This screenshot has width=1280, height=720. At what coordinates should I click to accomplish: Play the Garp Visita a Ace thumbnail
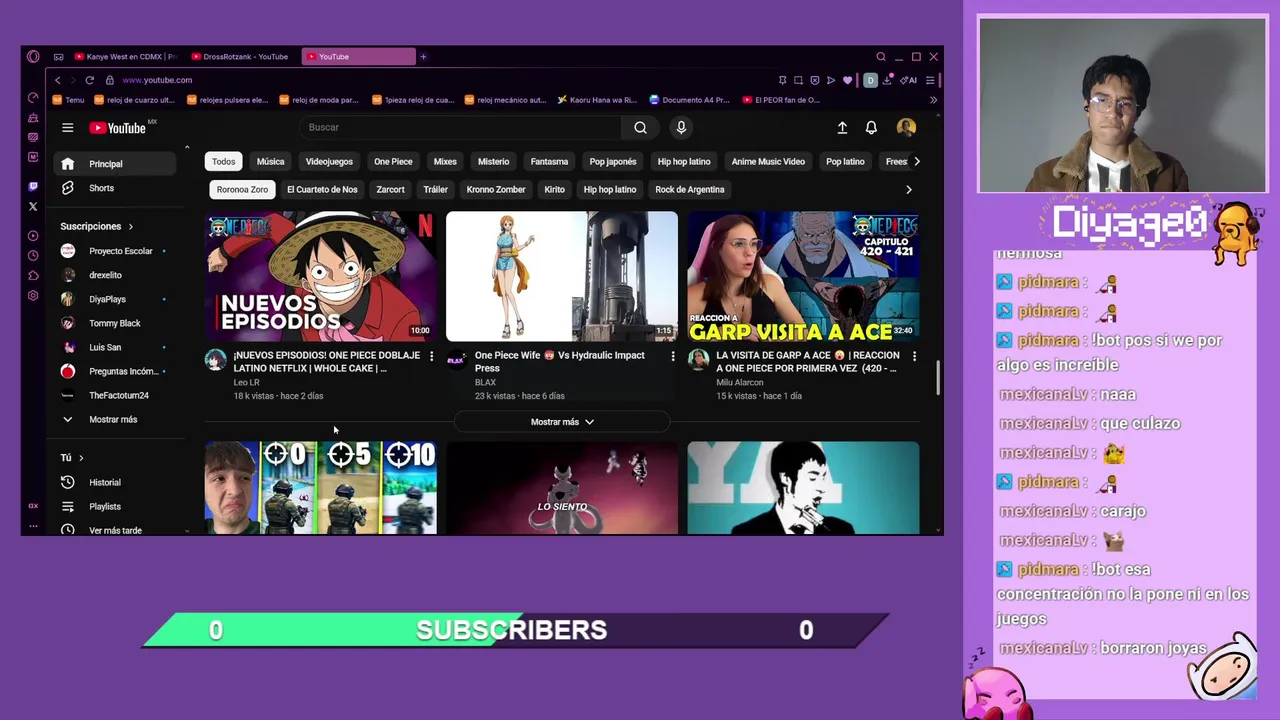click(x=803, y=276)
